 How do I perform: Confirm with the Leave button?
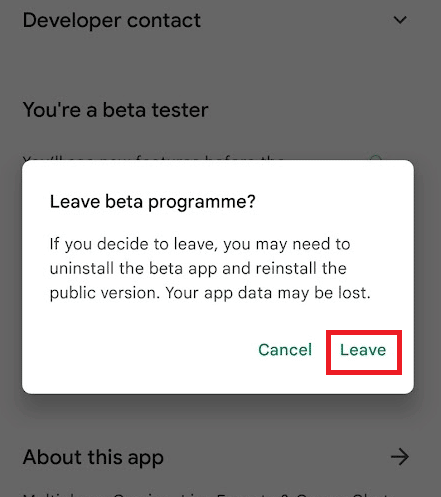coord(363,350)
